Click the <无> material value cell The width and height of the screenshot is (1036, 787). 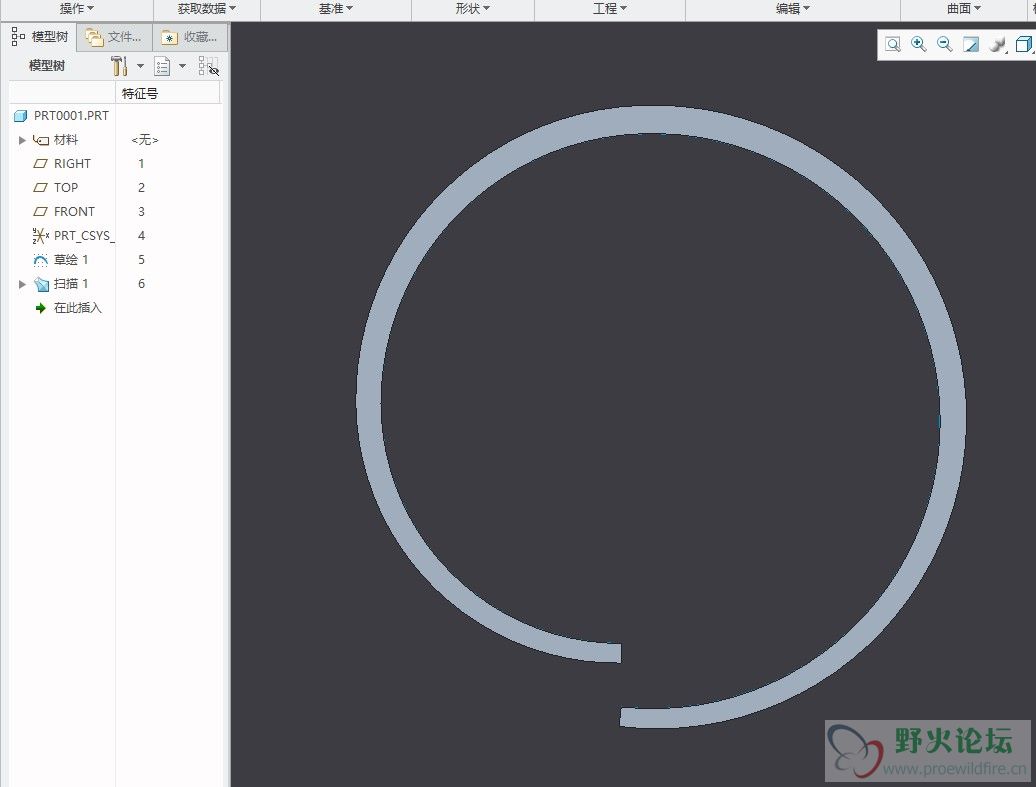point(145,140)
